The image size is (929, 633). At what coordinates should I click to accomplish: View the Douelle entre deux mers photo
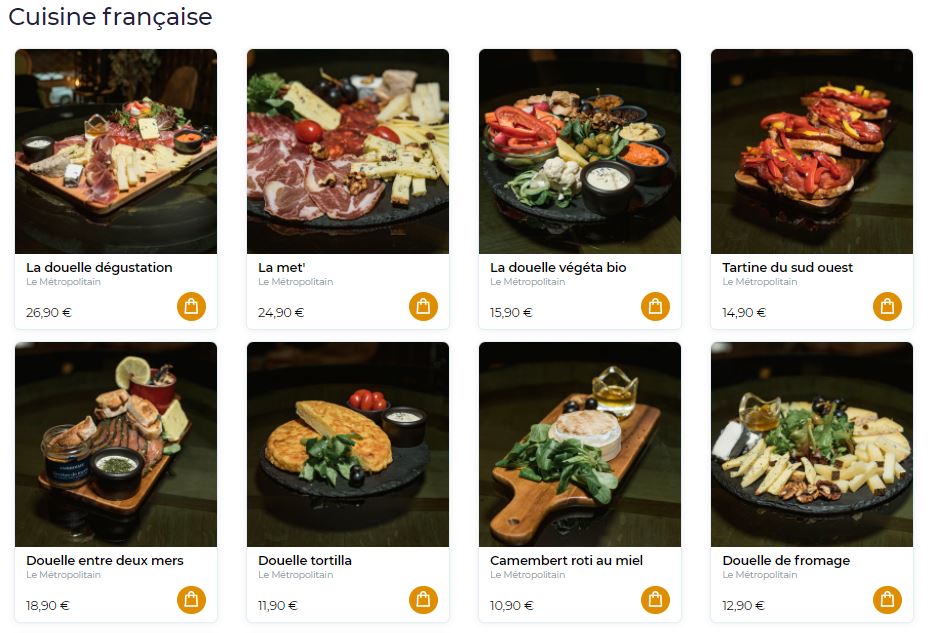pyautogui.click(x=116, y=445)
